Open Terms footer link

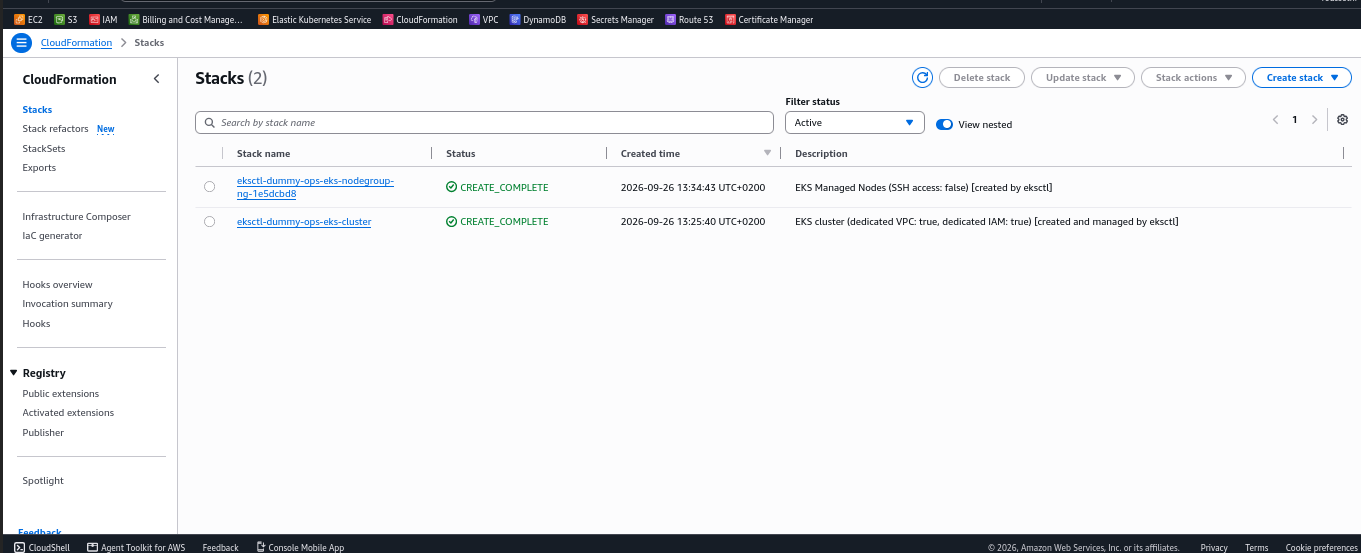(x=1256, y=547)
